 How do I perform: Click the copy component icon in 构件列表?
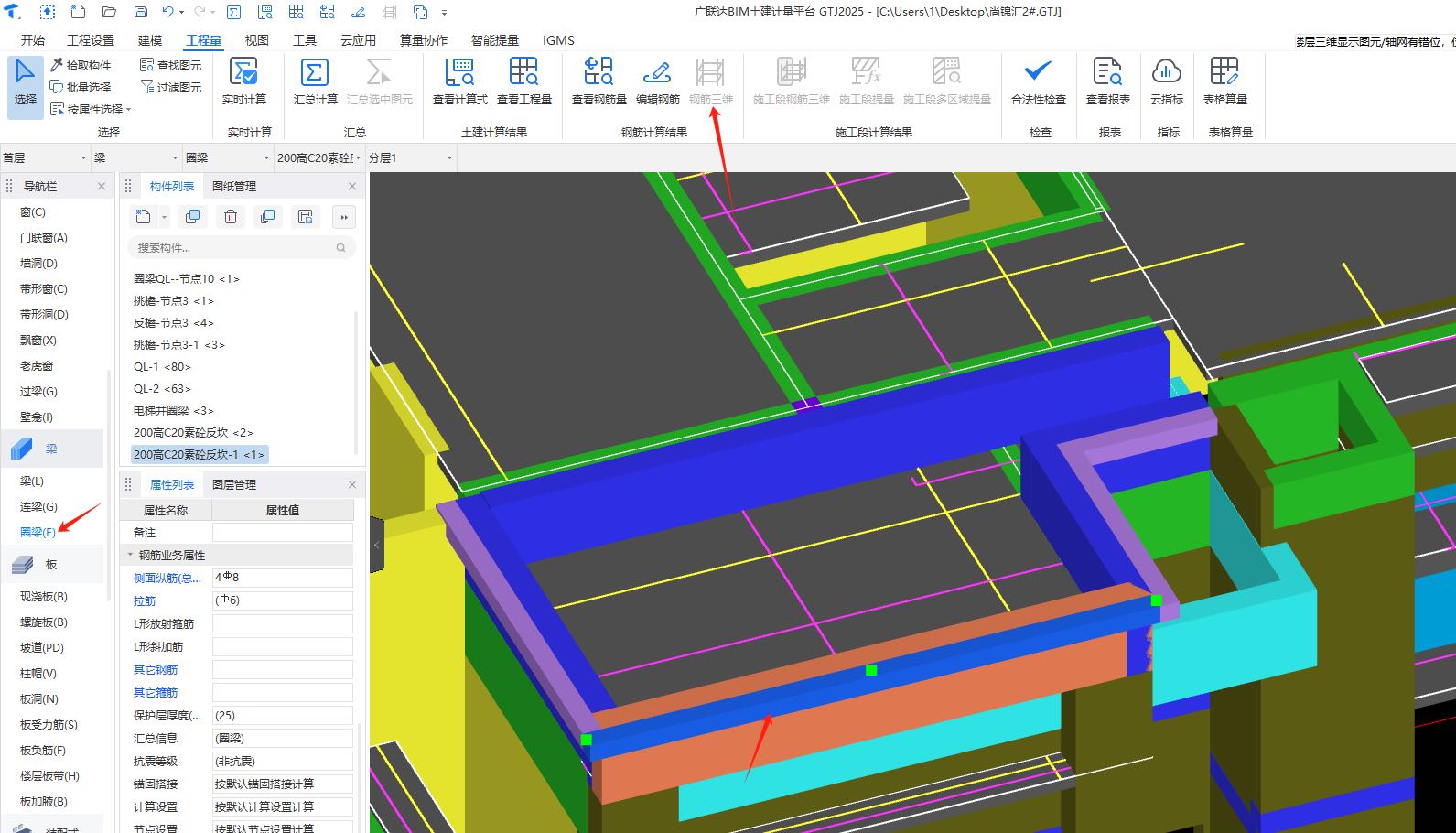[192, 217]
